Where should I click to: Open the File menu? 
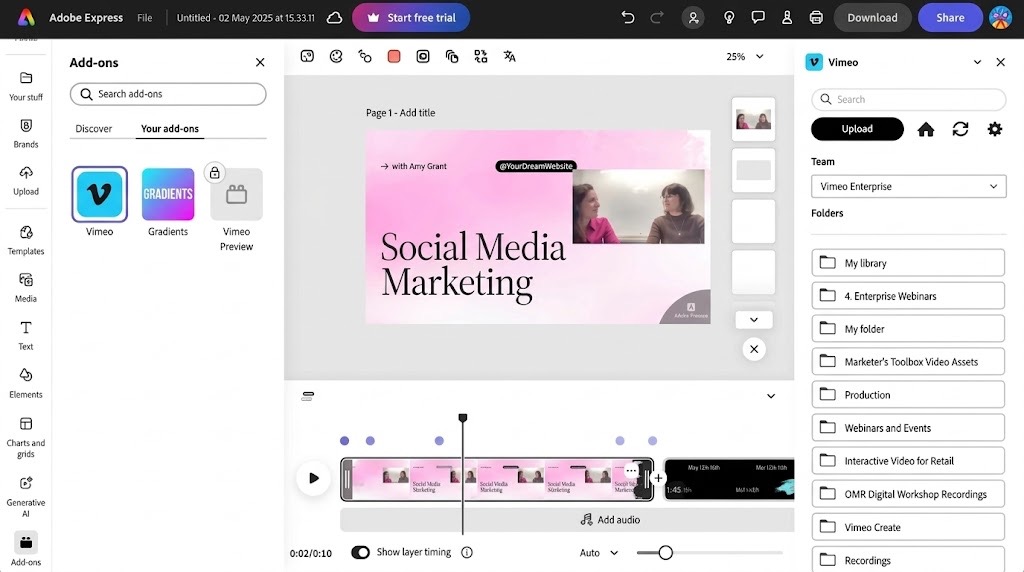click(x=144, y=18)
